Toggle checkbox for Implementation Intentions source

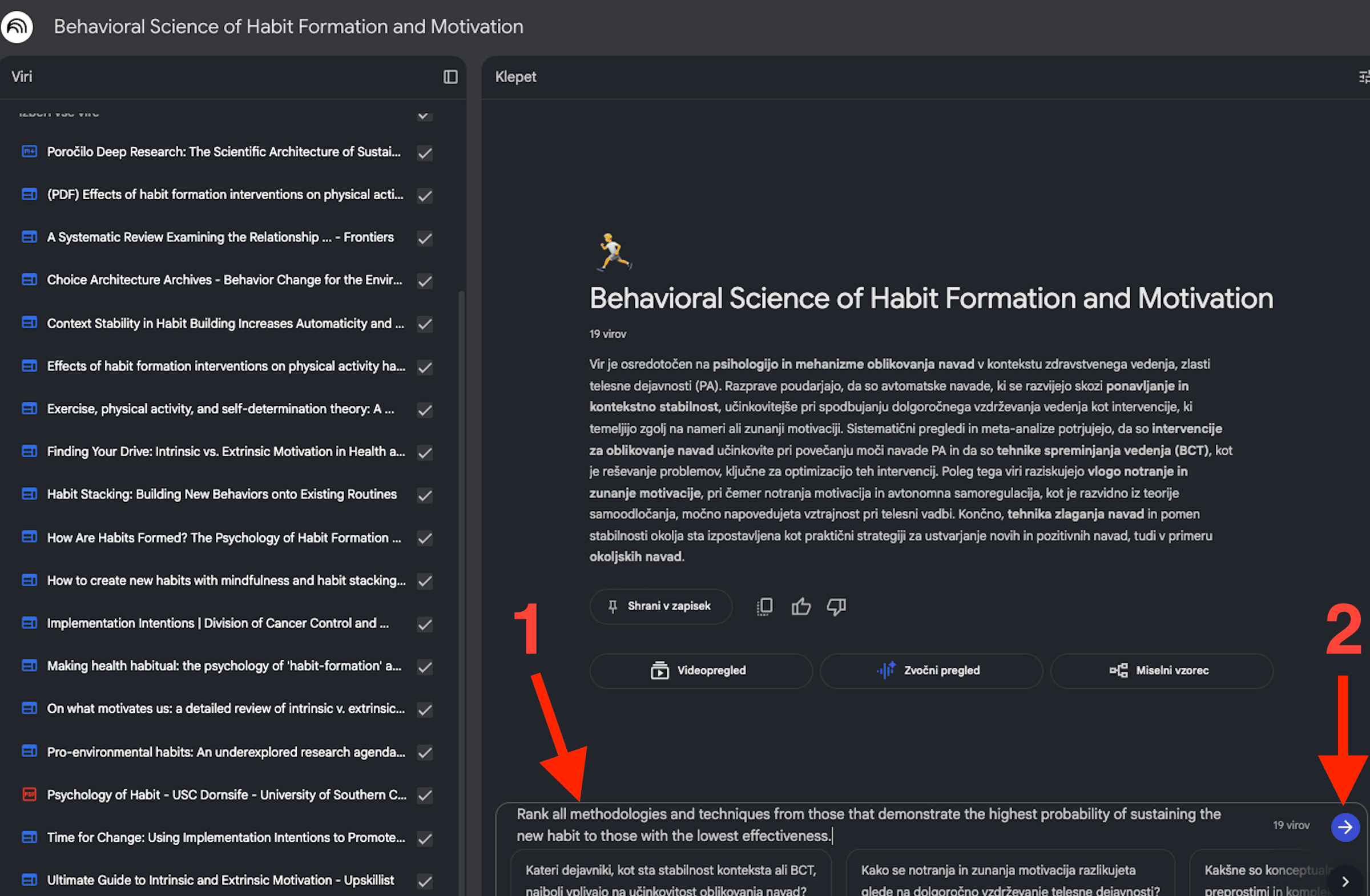[425, 624]
